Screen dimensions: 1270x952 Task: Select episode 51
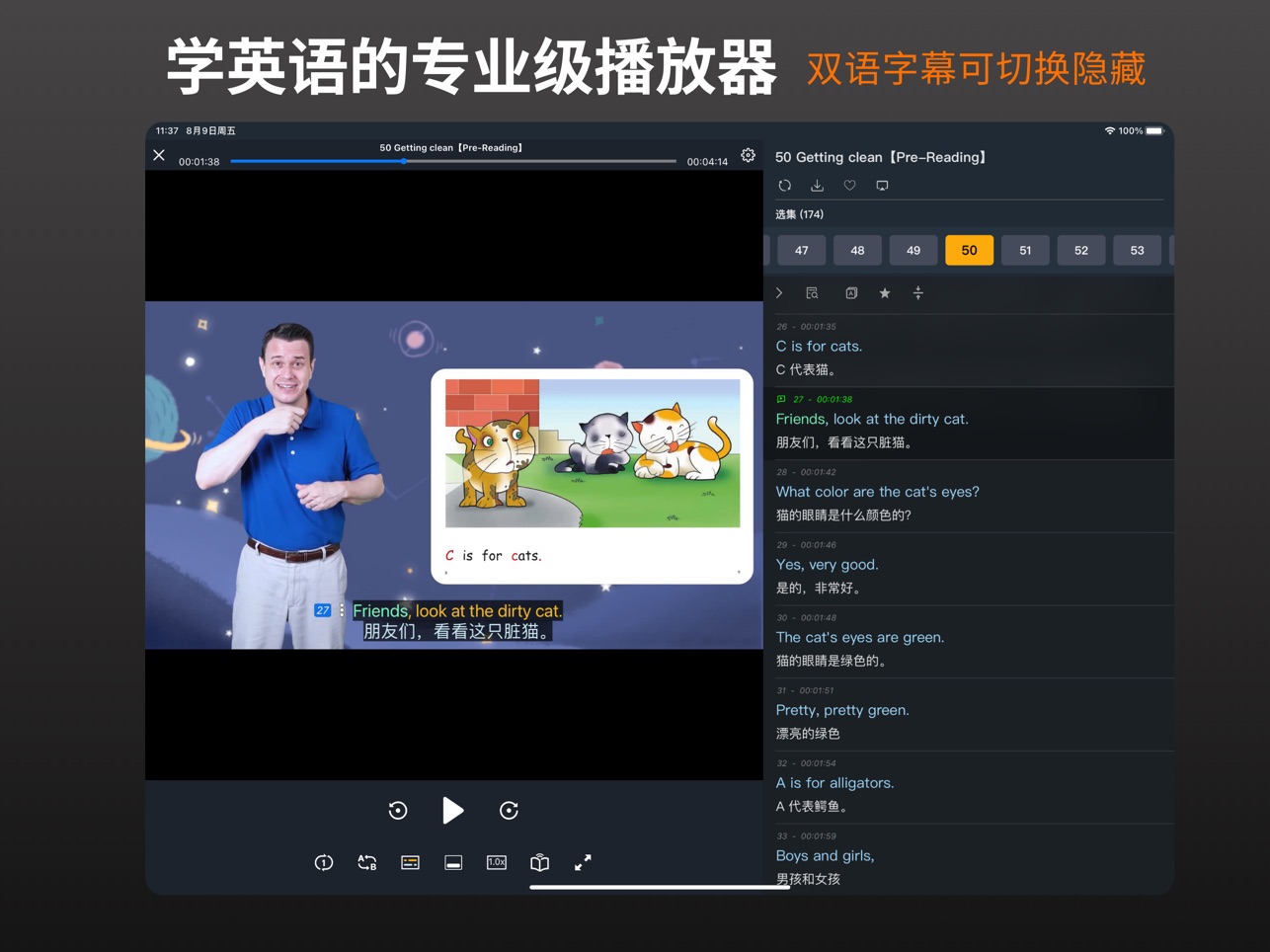point(1025,251)
